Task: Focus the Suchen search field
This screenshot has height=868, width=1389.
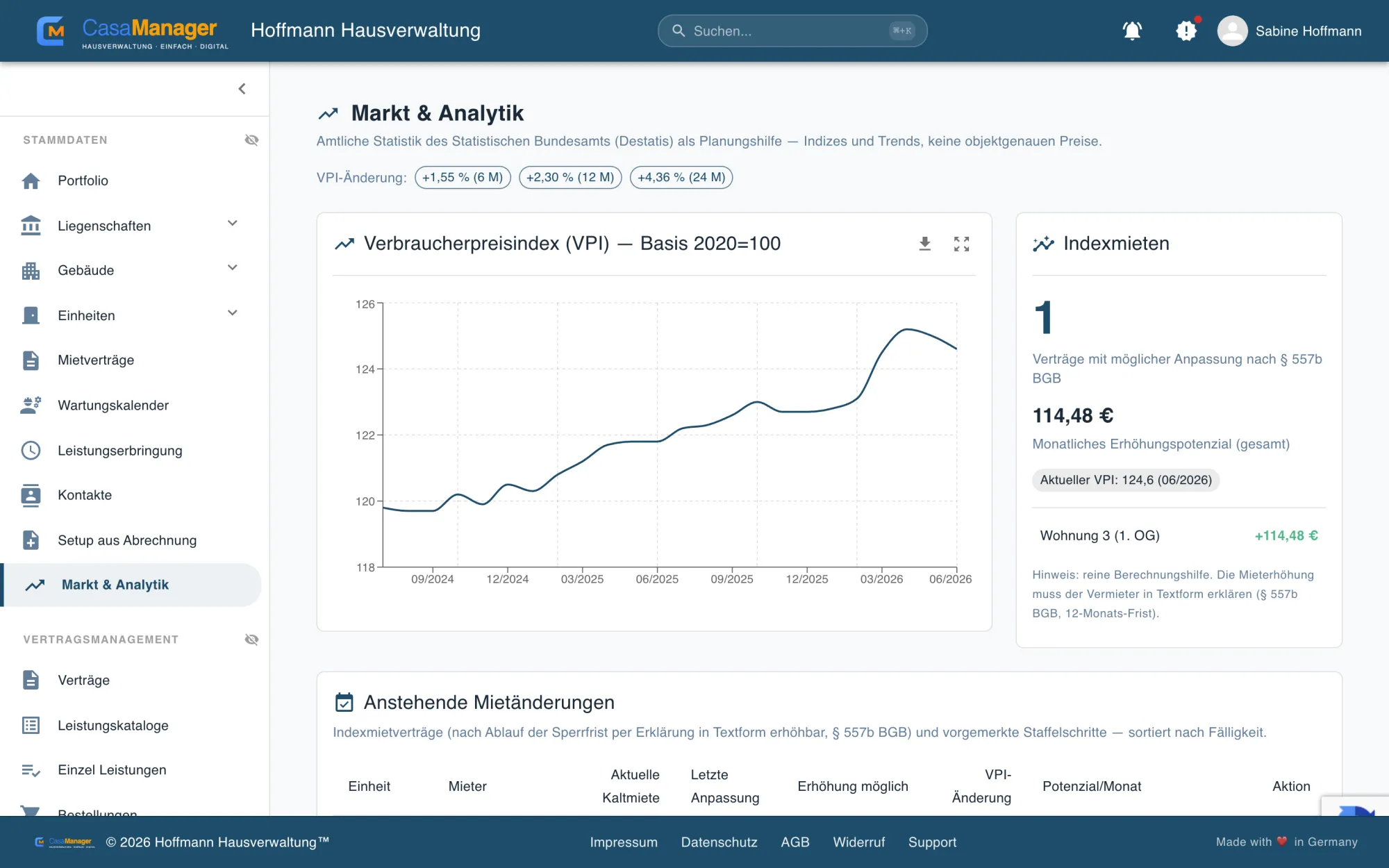Action: (x=792, y=31)
